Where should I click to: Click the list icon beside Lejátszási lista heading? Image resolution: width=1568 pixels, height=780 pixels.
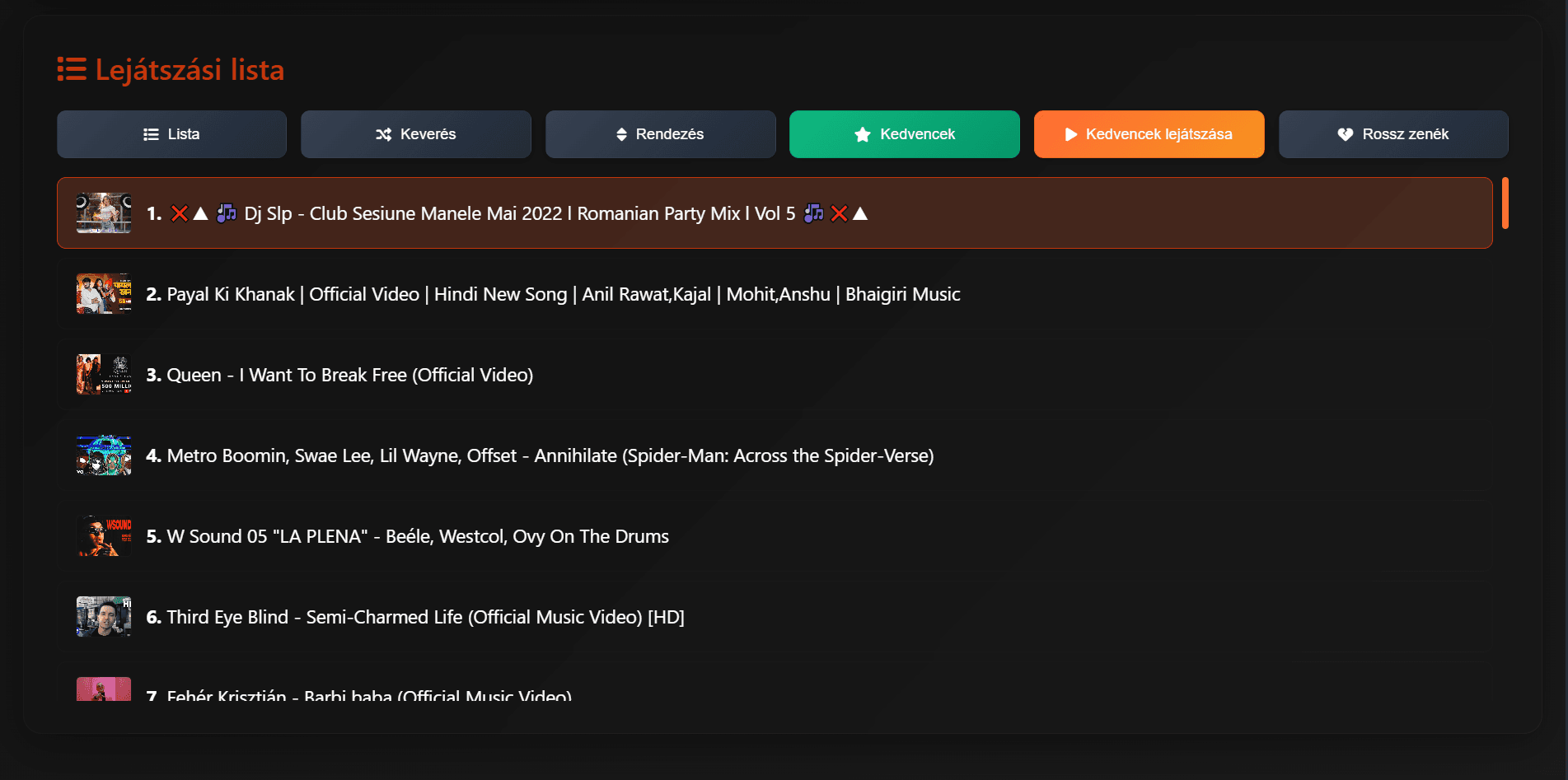(x=72, y=70)
